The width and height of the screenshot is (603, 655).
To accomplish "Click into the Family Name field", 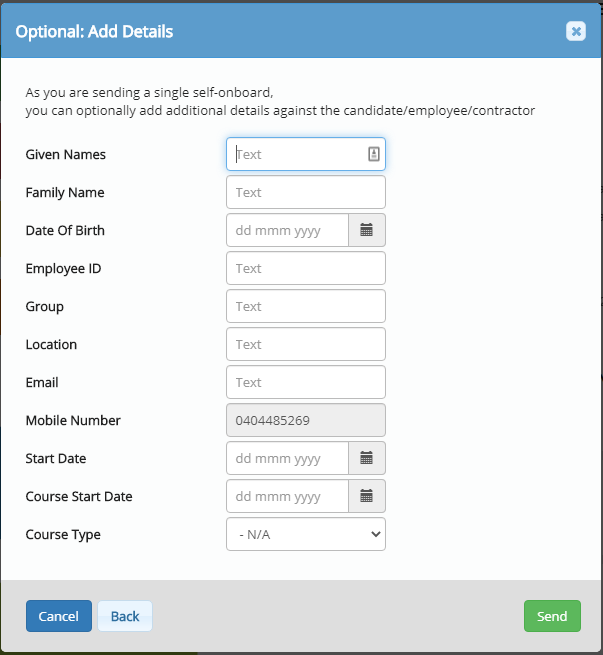I will pos(306,192).
